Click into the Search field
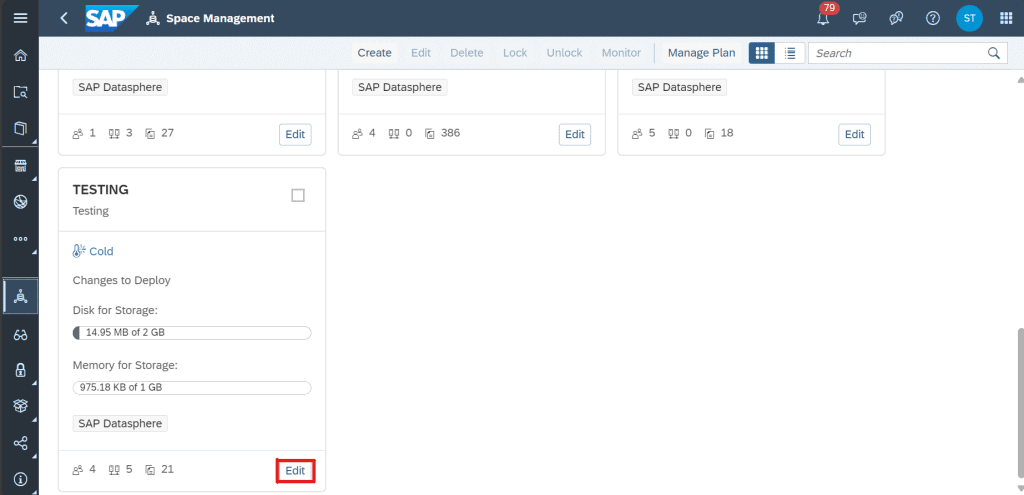The image size is (1024, 495). pos(898,53)
